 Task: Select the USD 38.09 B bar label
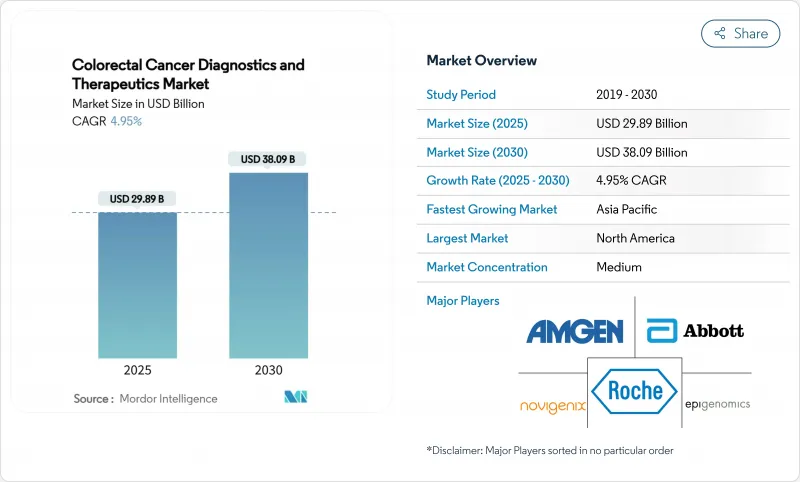coord(268,159)
